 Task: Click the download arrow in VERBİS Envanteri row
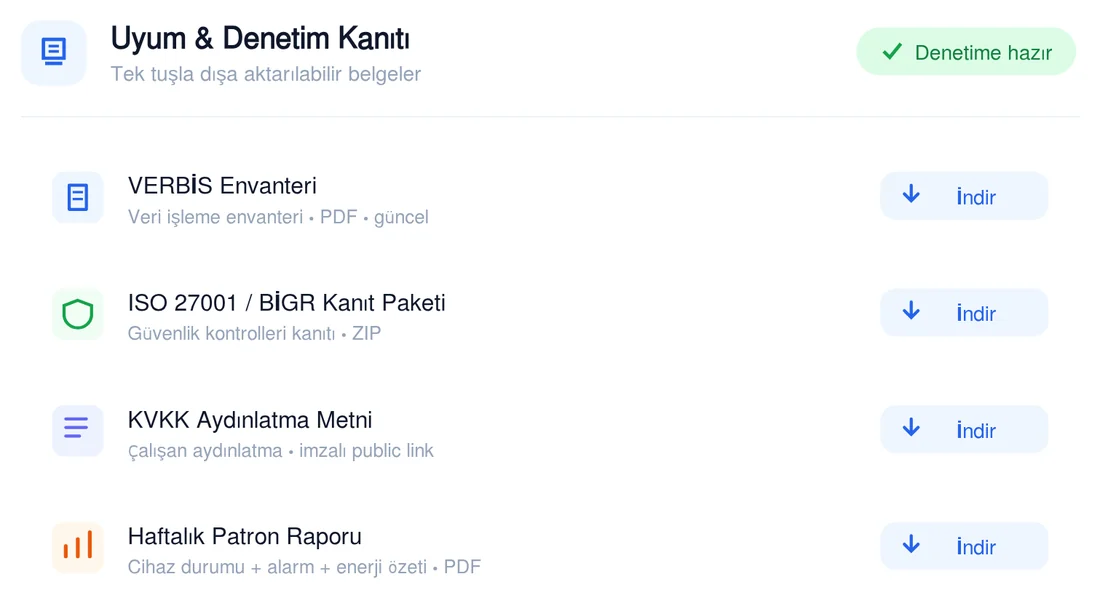pyautogui.click(x=911, y=194)
